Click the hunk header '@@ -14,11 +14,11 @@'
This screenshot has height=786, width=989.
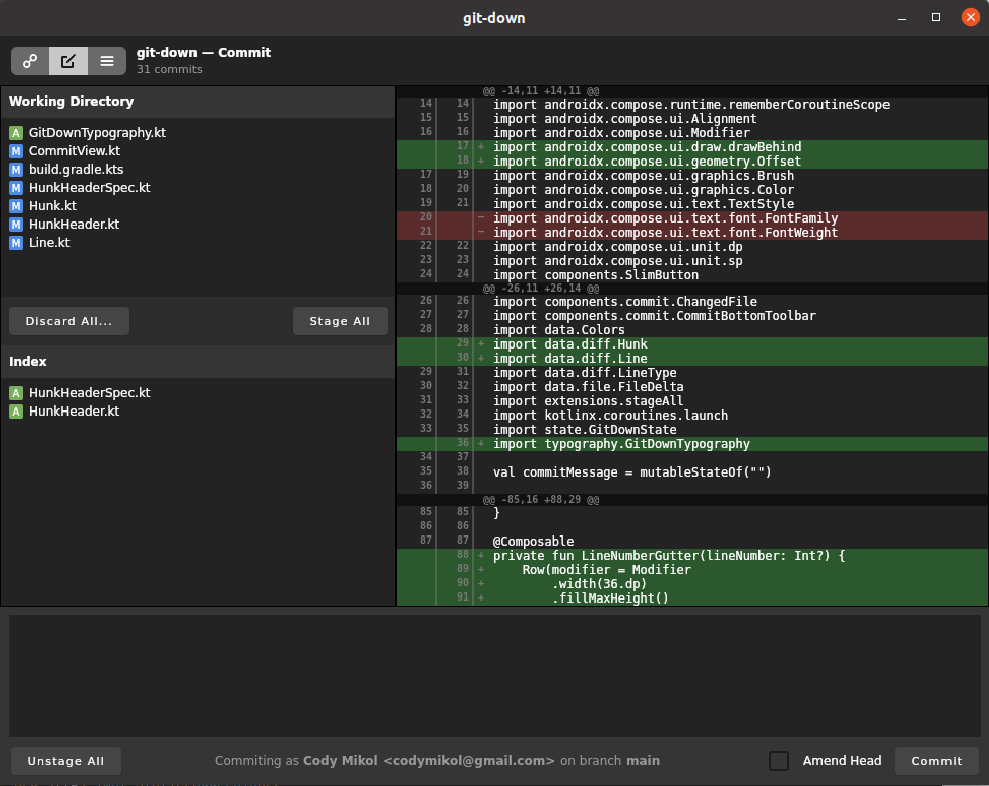(541, 91)
